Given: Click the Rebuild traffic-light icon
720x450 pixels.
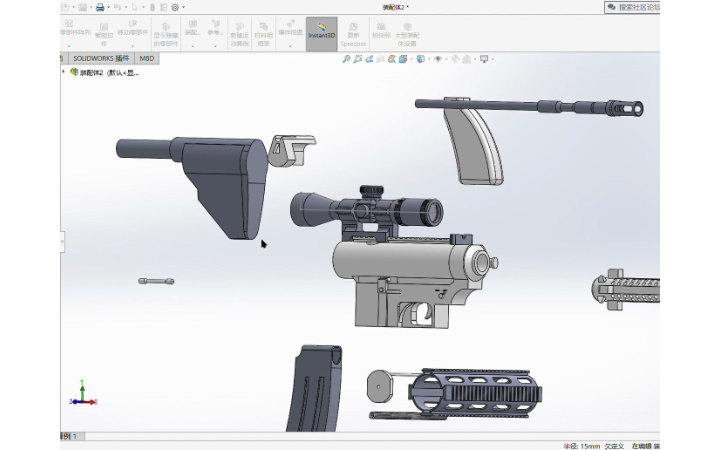Looking at the screenshot, I should click(x=152, y=7).
